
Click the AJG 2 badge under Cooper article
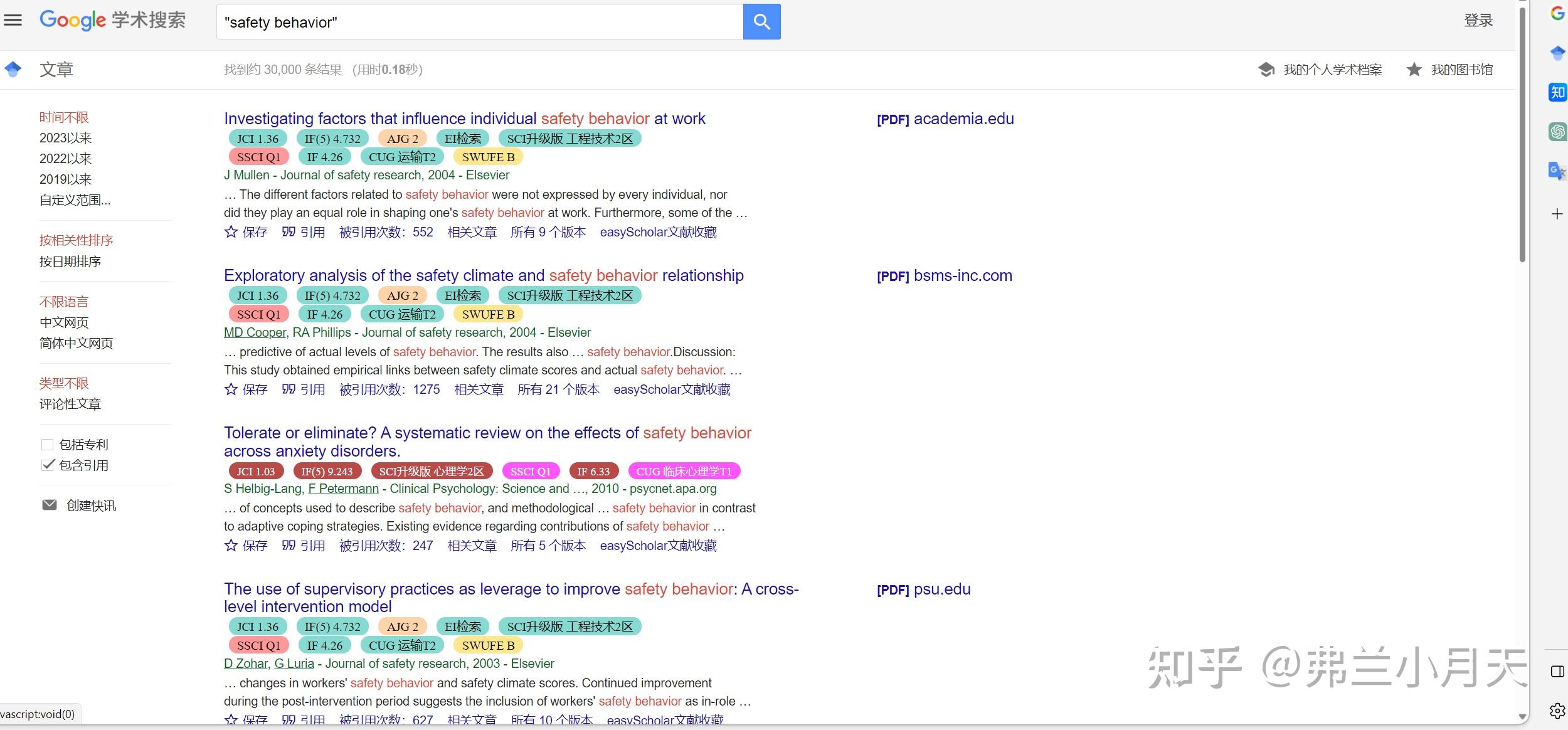tap(402, 295)
